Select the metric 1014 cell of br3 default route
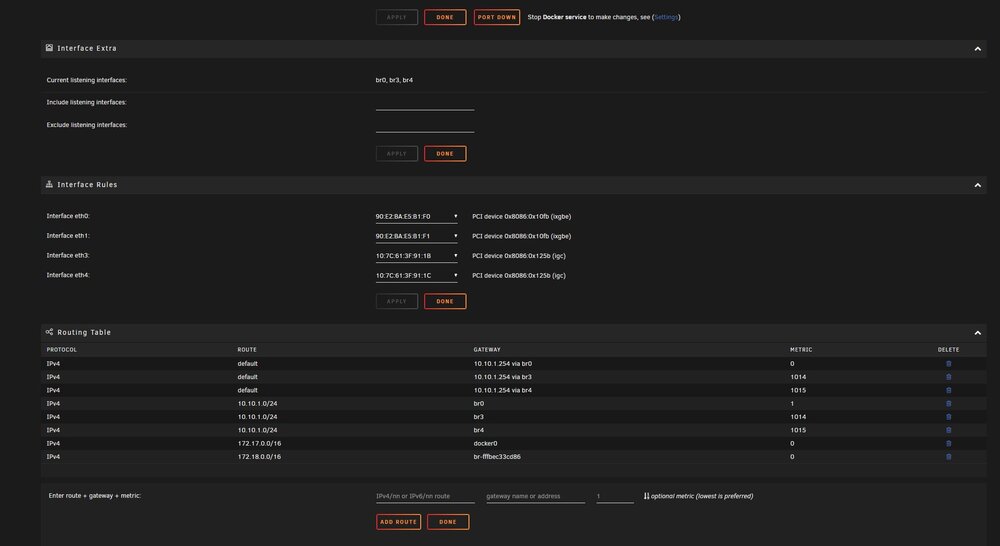The height and width of the screenshot is (546, 1000). click(798, 377)
